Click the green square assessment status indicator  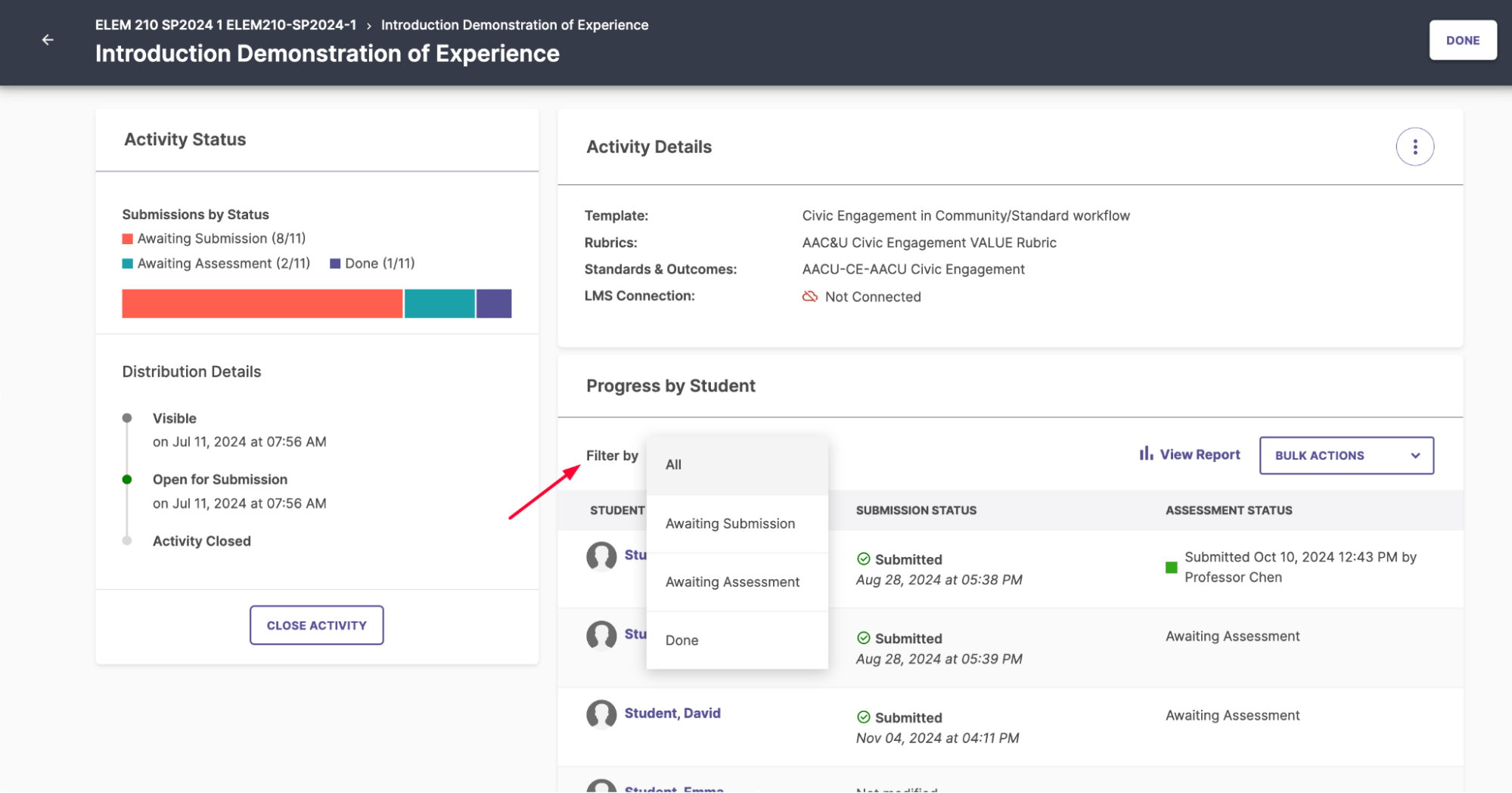(x=1170, y=566)
